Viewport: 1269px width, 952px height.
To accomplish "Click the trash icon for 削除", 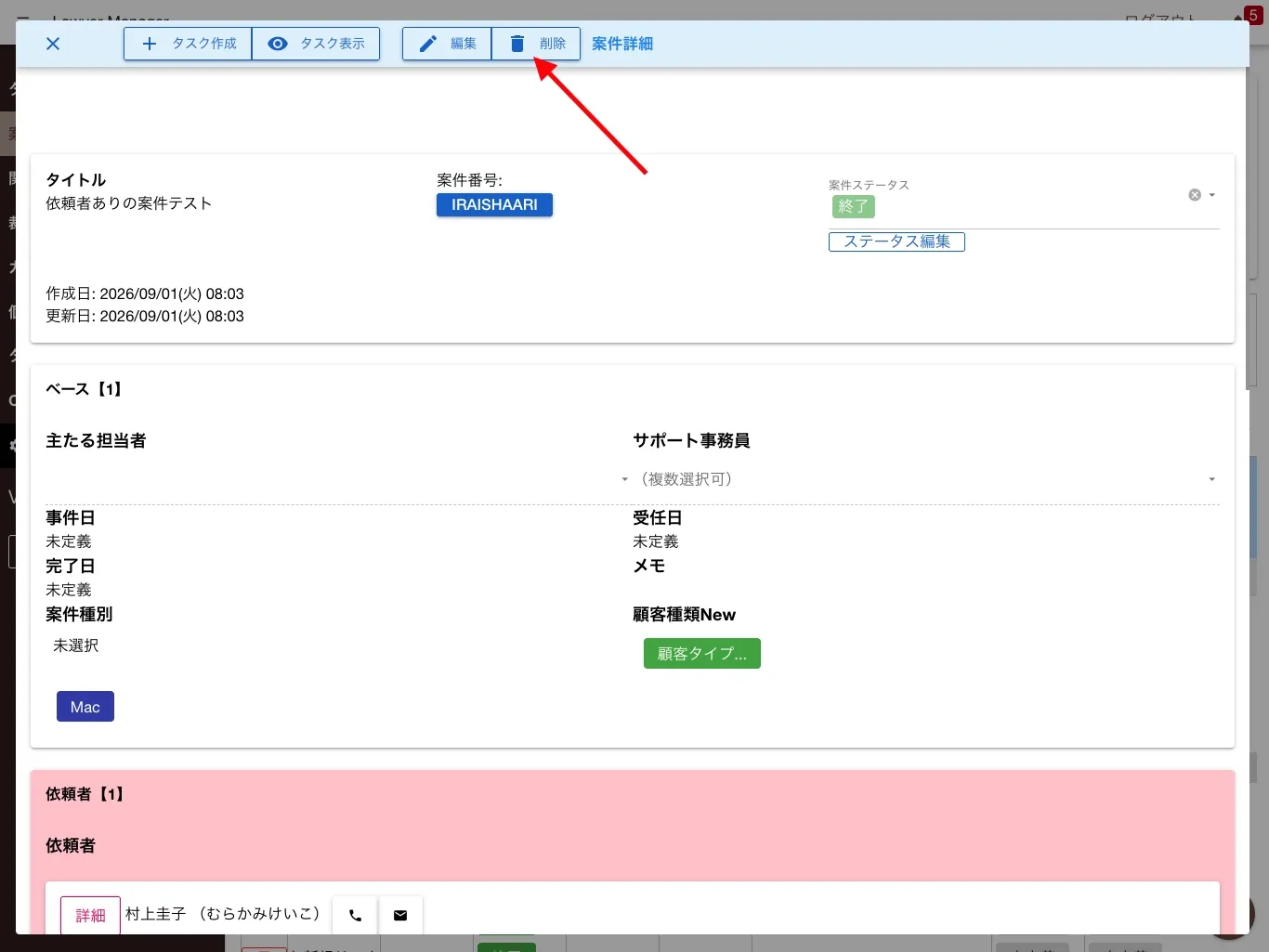I will point(517,44).
